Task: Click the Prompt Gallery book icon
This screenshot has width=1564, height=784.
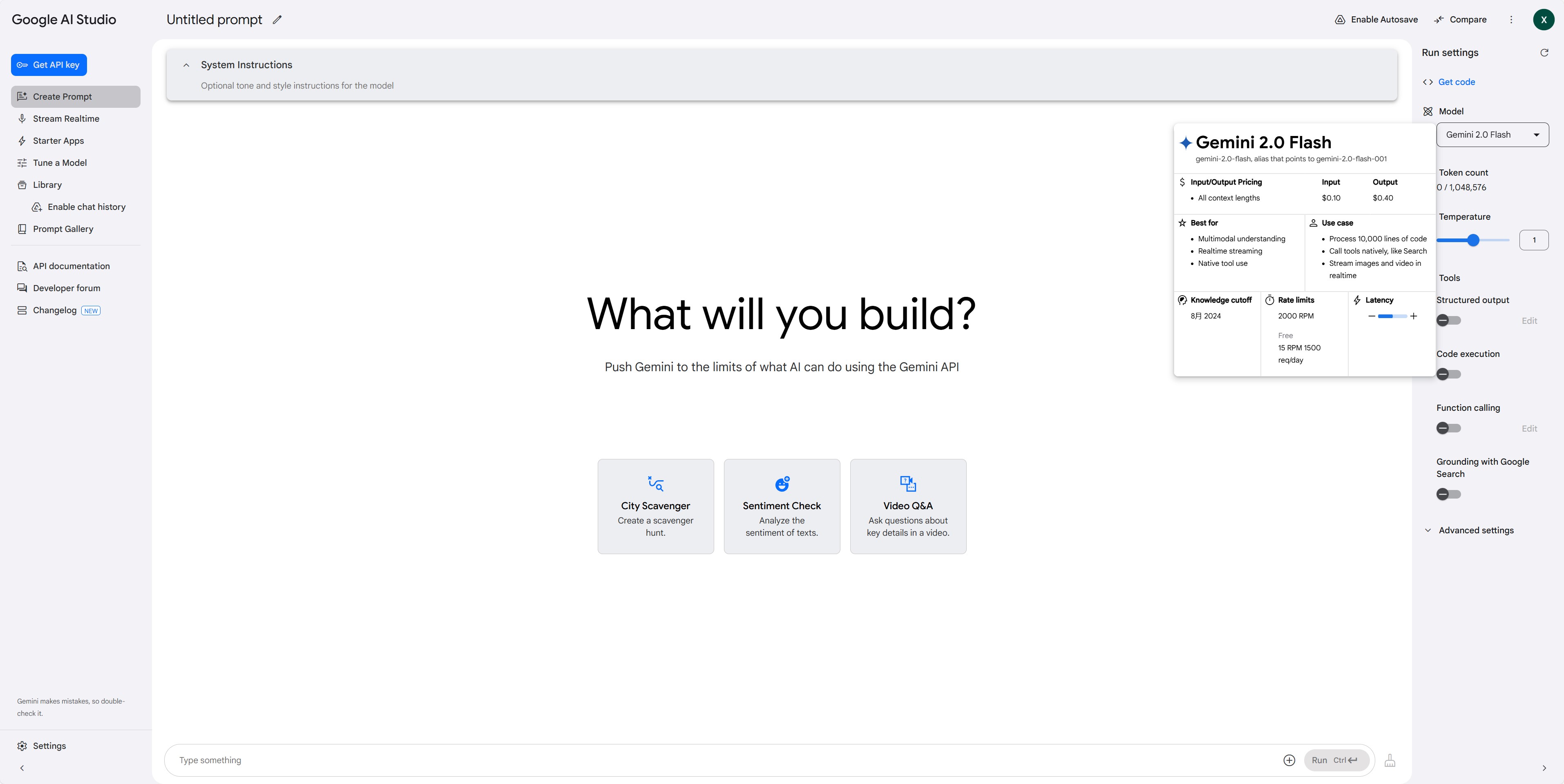Action: coord(22,229)
